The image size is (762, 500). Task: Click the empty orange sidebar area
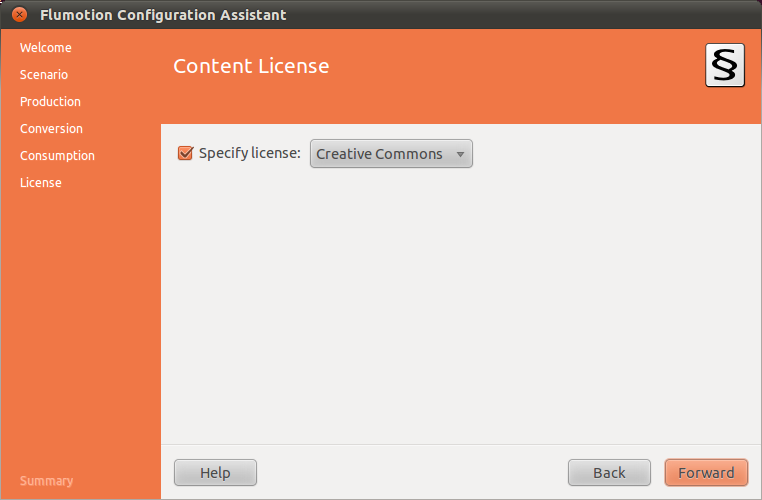(x=80, y=330)
